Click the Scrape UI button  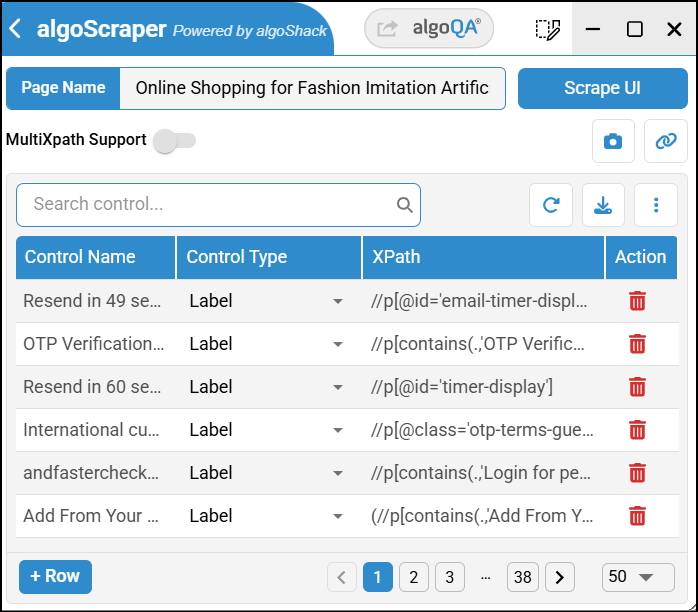pos(602,88)
